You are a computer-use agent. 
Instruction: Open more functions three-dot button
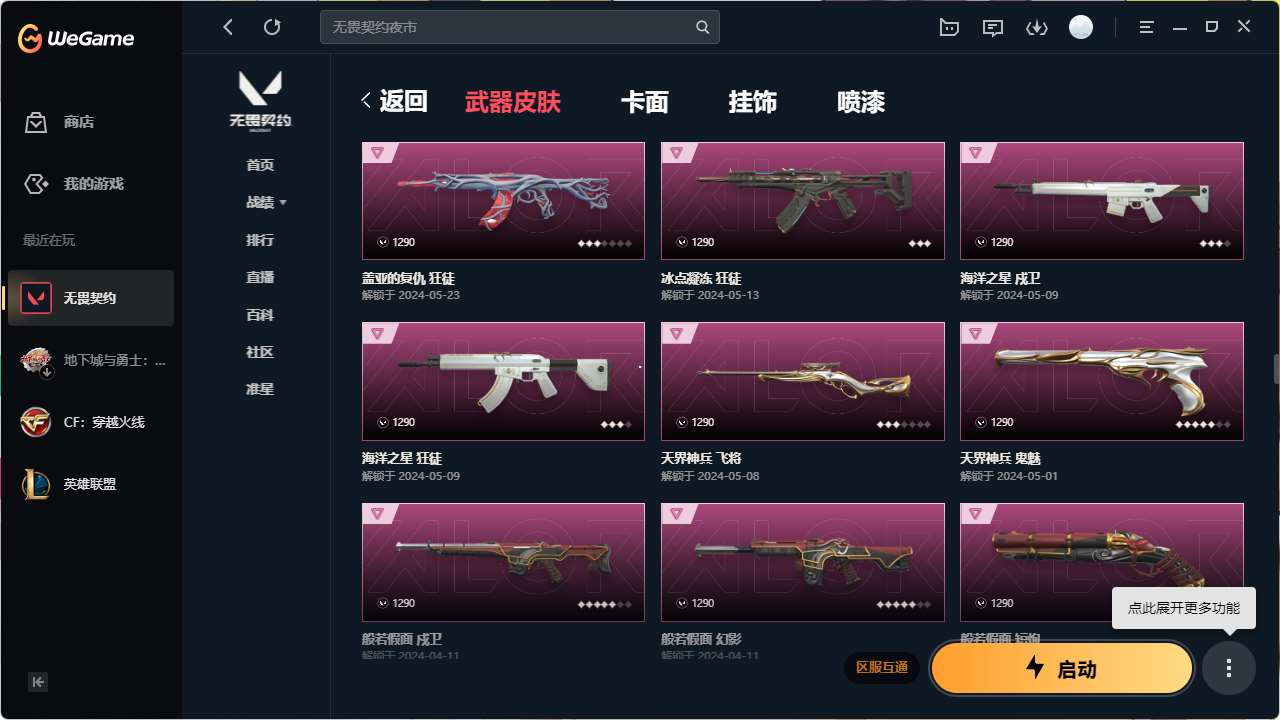1229,668
